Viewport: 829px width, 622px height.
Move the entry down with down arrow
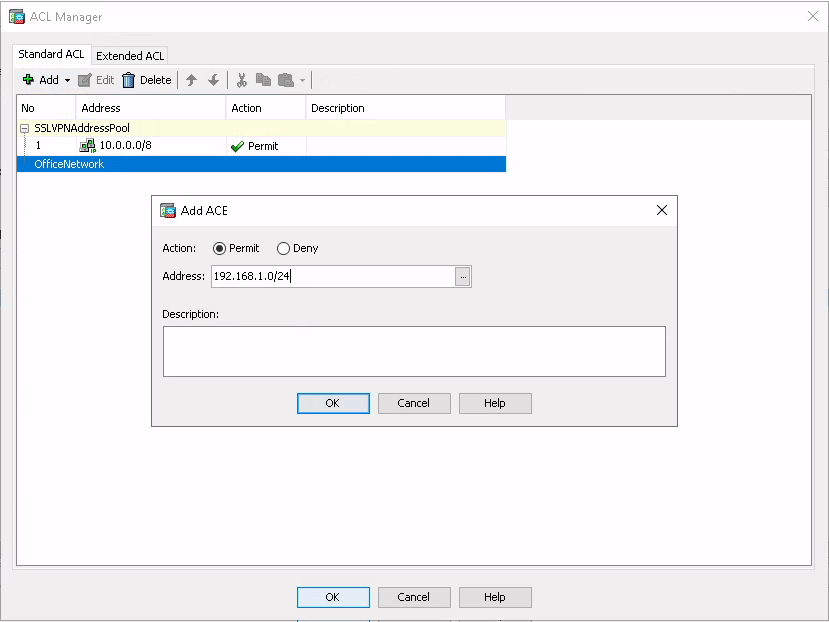(213, 80)
